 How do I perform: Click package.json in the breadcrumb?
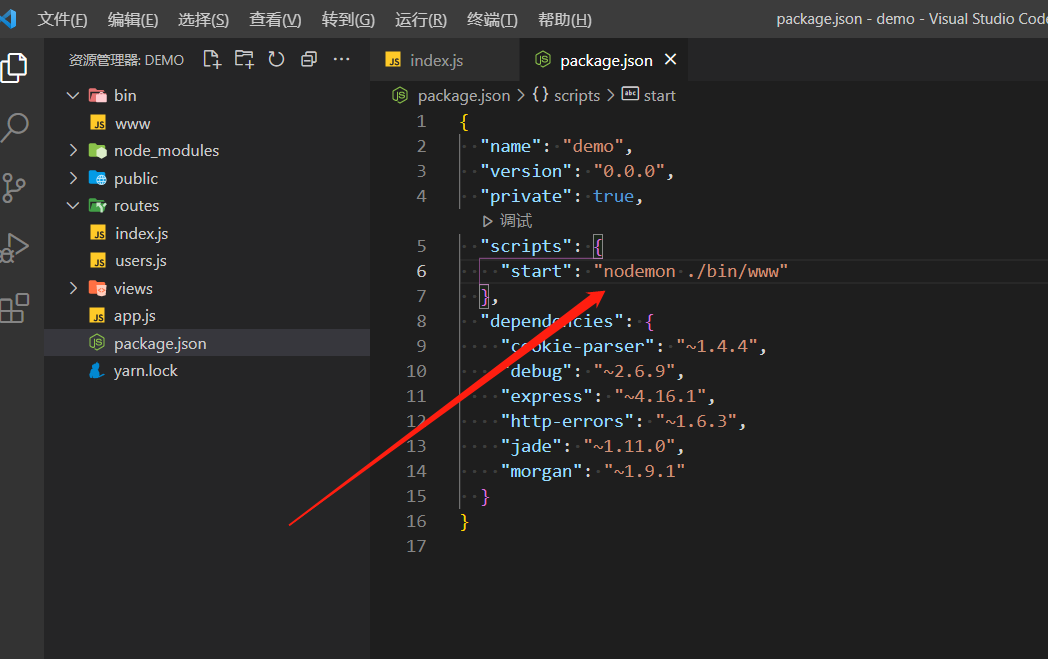[x=464, y=96]
